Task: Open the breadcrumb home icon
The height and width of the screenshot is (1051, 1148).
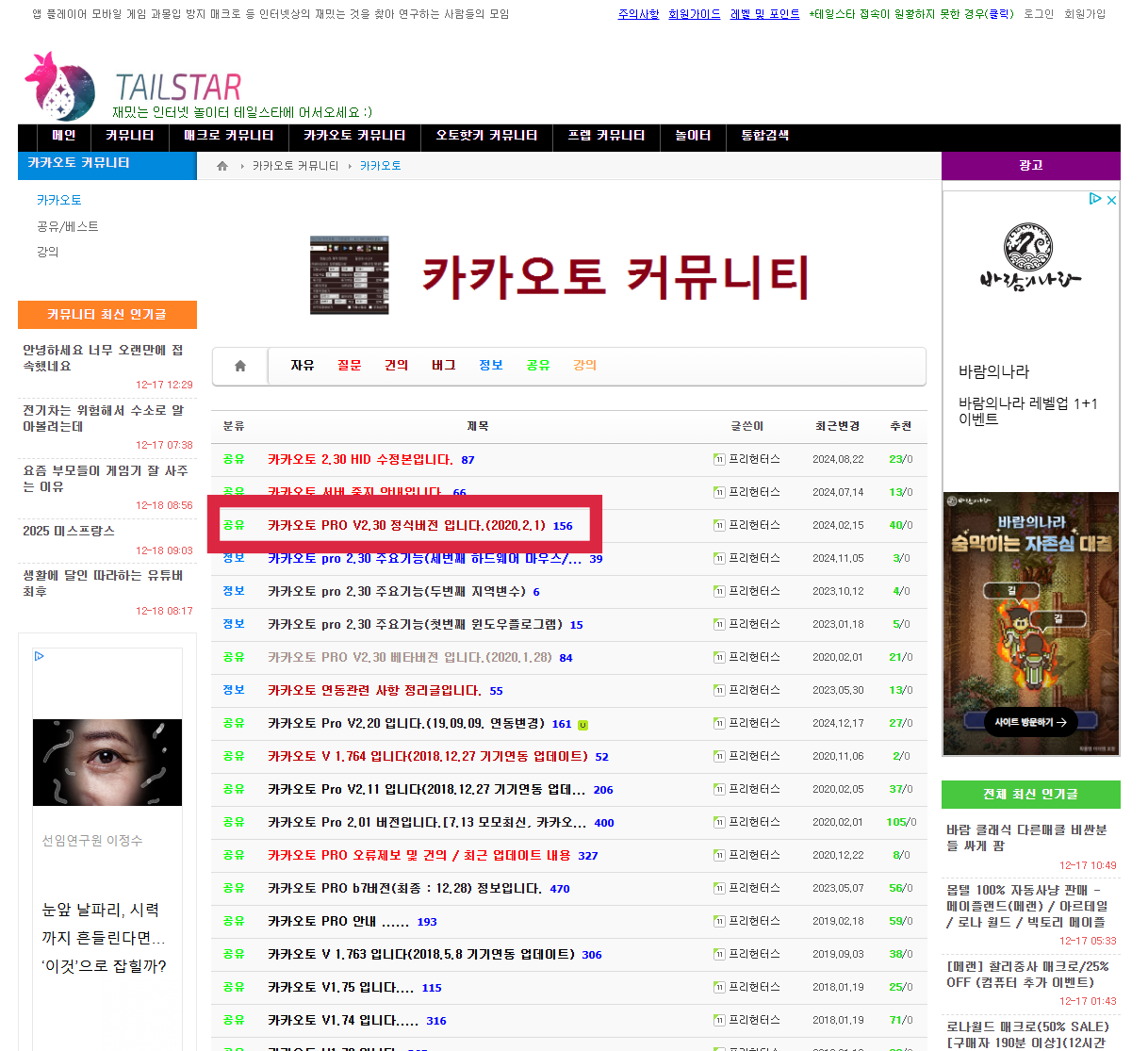Action: coord(222,166)
